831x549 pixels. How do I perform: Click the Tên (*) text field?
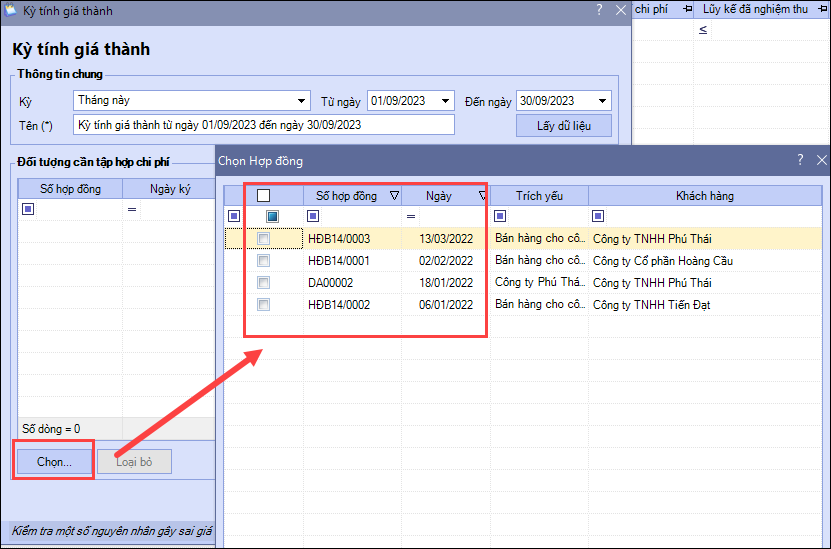[x=263, y=125]
